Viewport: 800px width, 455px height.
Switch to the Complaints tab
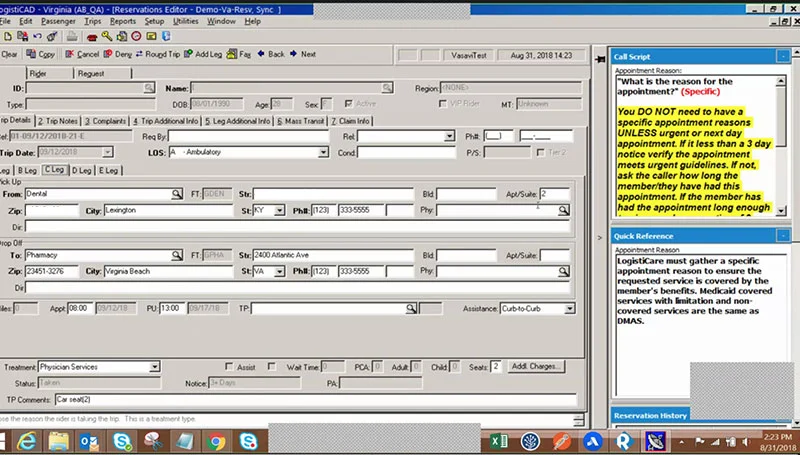(x=106, y=121)
